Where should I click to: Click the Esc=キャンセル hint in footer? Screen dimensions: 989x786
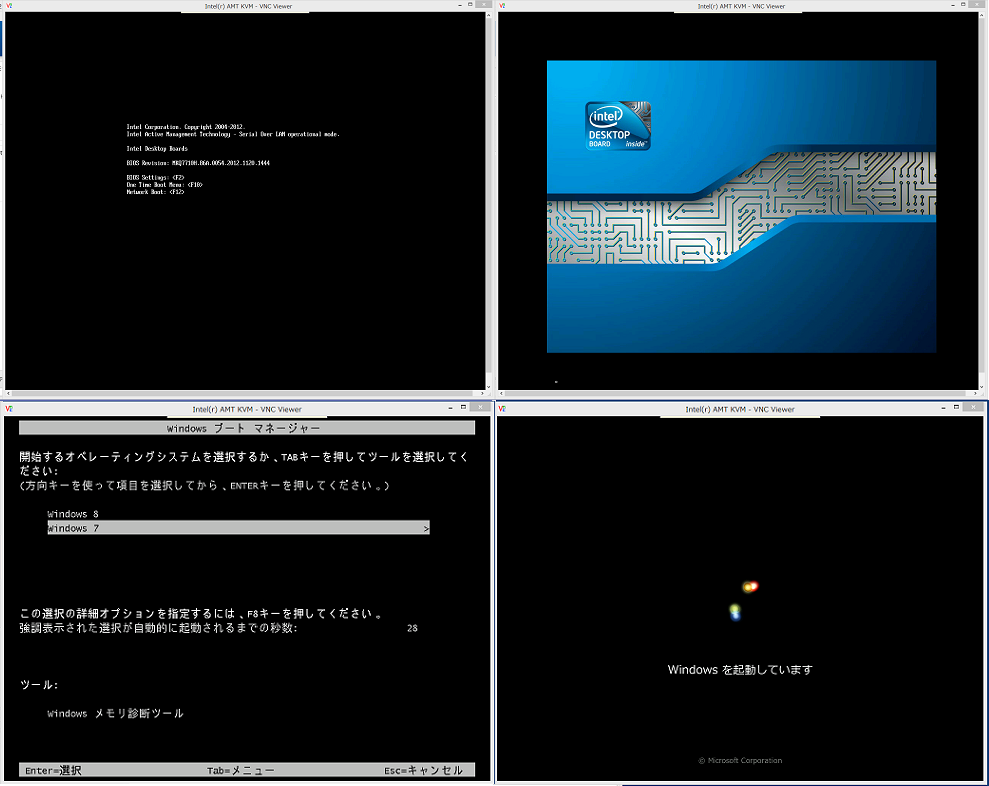point(423,770)
